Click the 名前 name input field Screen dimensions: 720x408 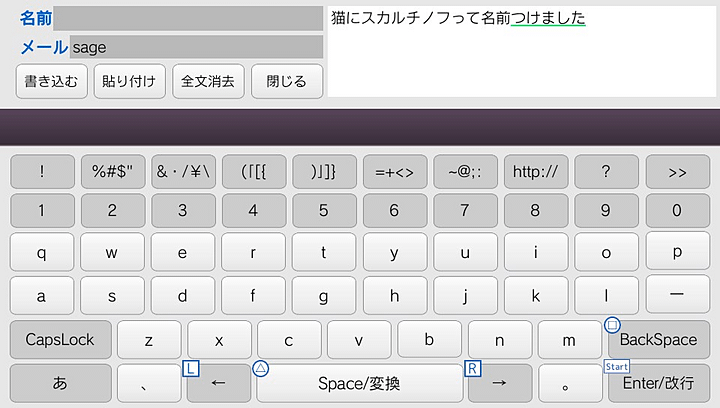tap(188, 18)
